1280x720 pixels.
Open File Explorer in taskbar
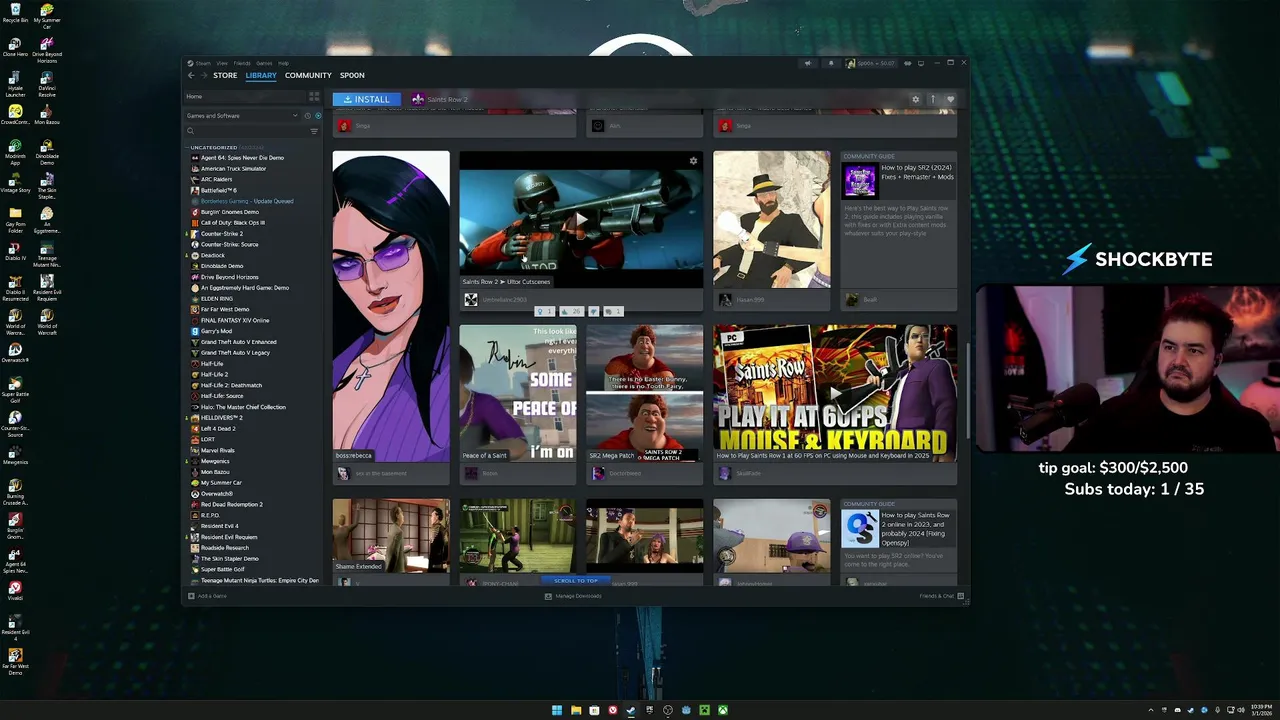tap(576, 710)
